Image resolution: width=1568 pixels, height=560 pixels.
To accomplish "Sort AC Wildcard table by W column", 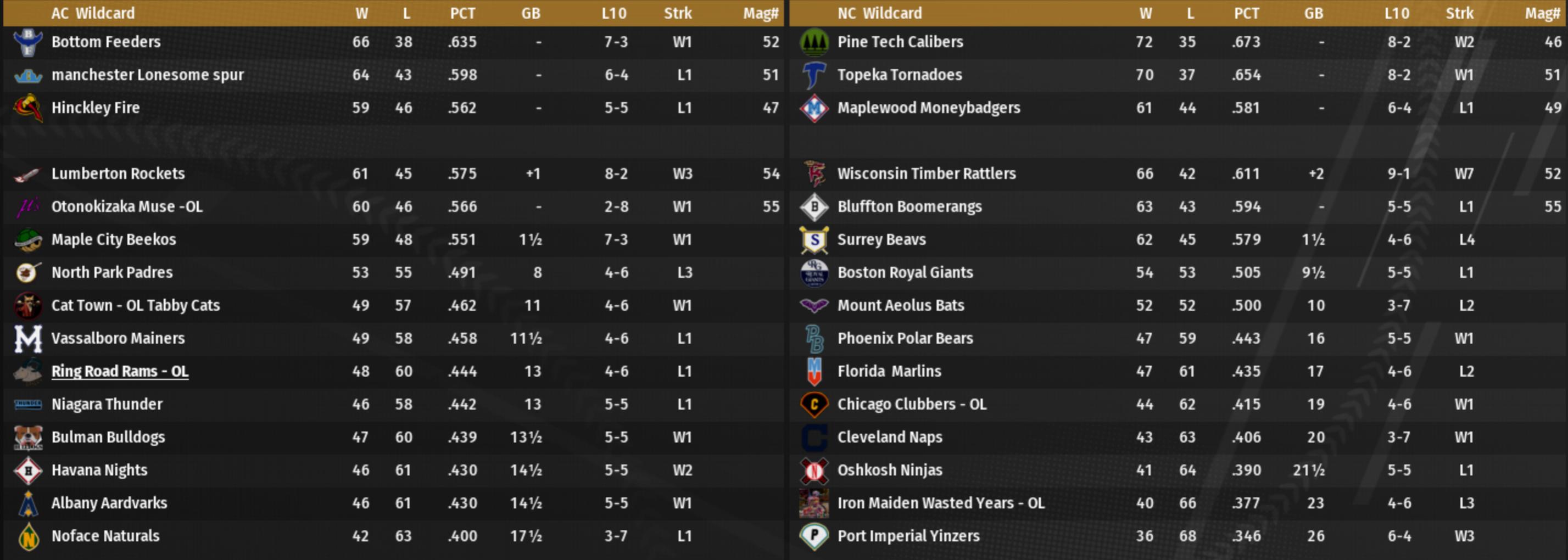I will (x=361, y=13).
